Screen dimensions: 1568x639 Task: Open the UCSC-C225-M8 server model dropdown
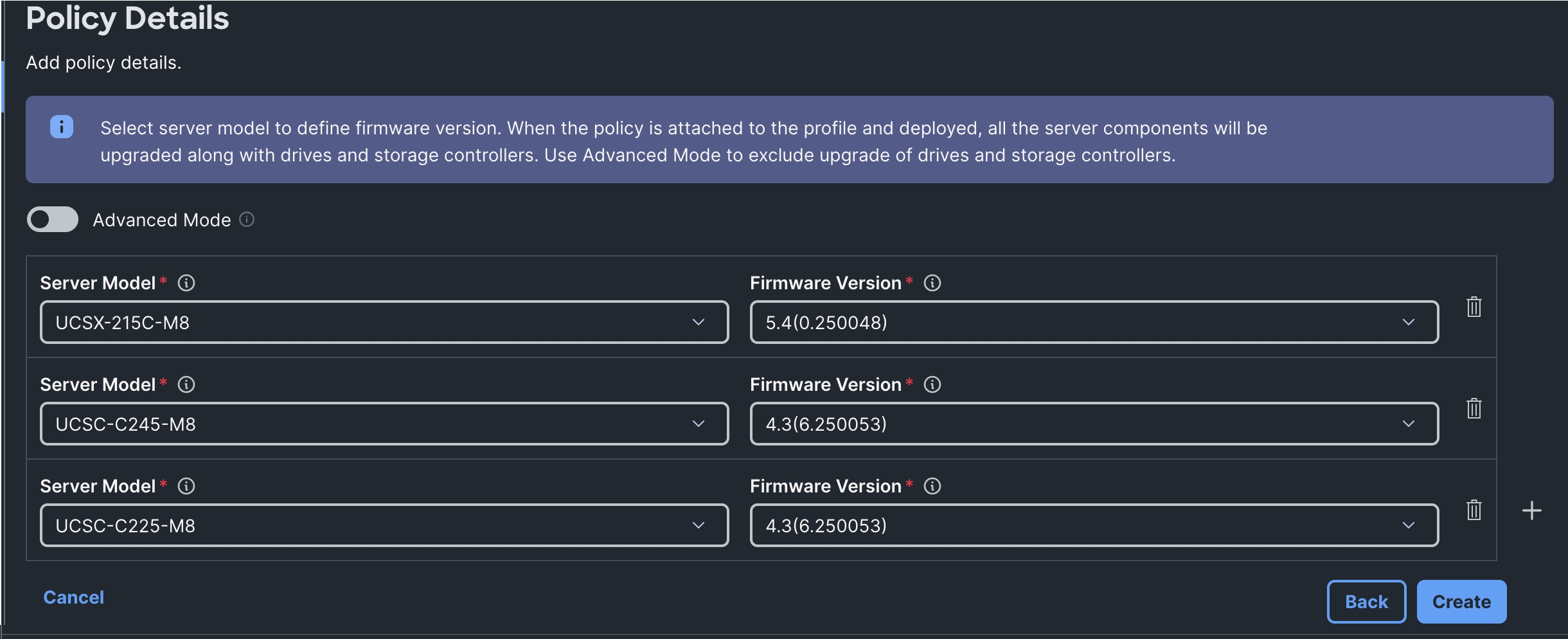coord(384,525)
